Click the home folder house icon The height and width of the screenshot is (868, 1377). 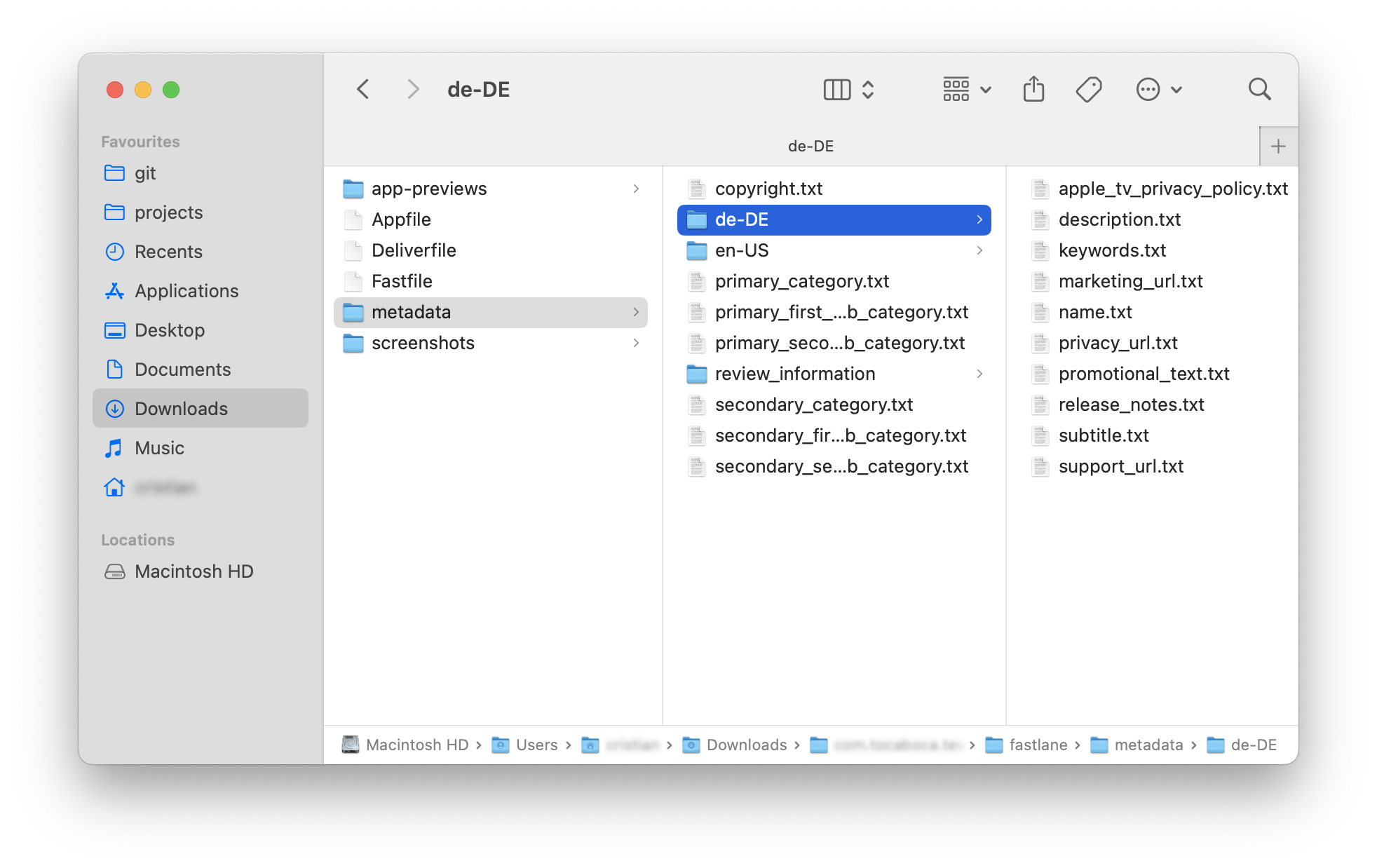tap(114, 487)
